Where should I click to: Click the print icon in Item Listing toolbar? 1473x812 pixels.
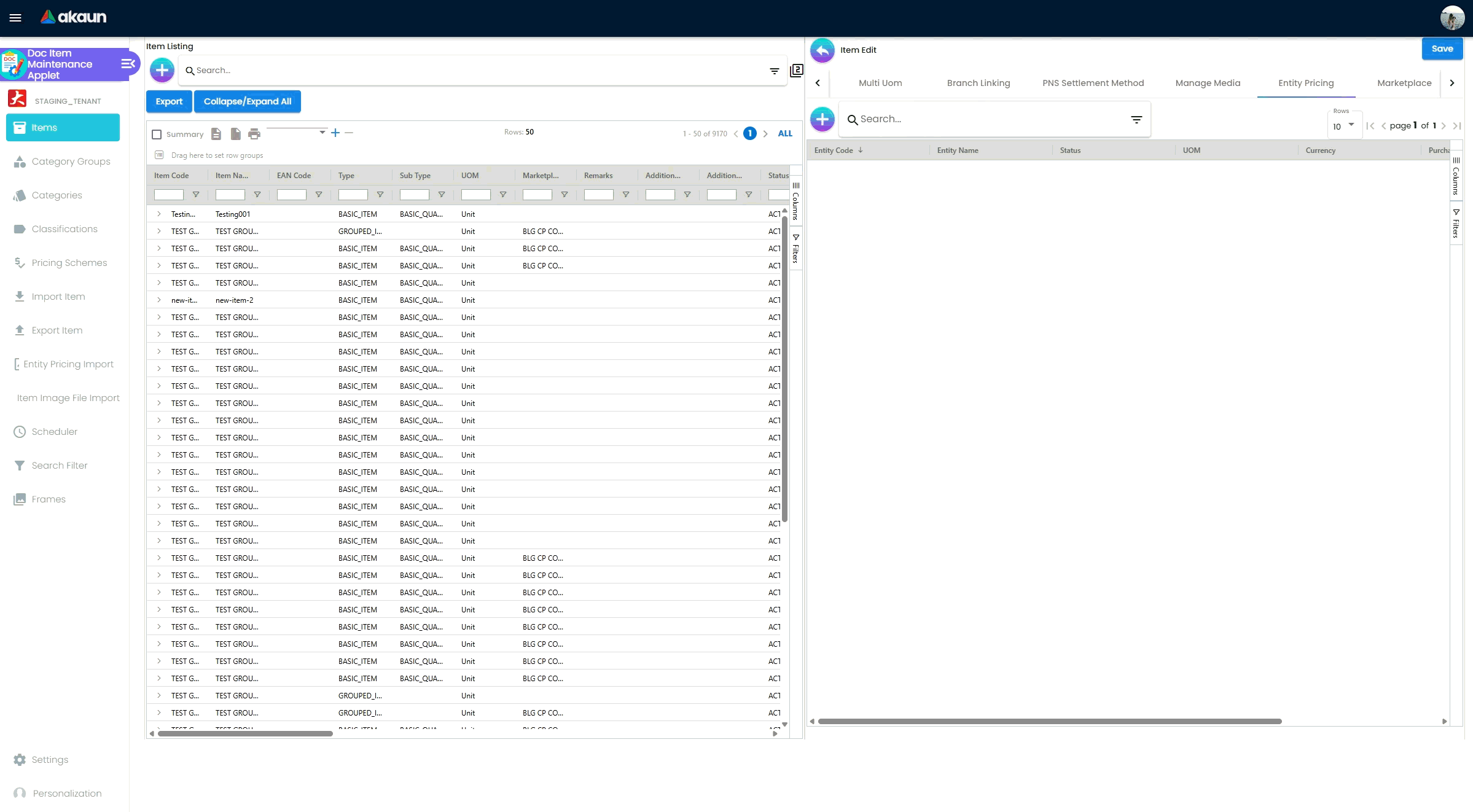point(254,134)
